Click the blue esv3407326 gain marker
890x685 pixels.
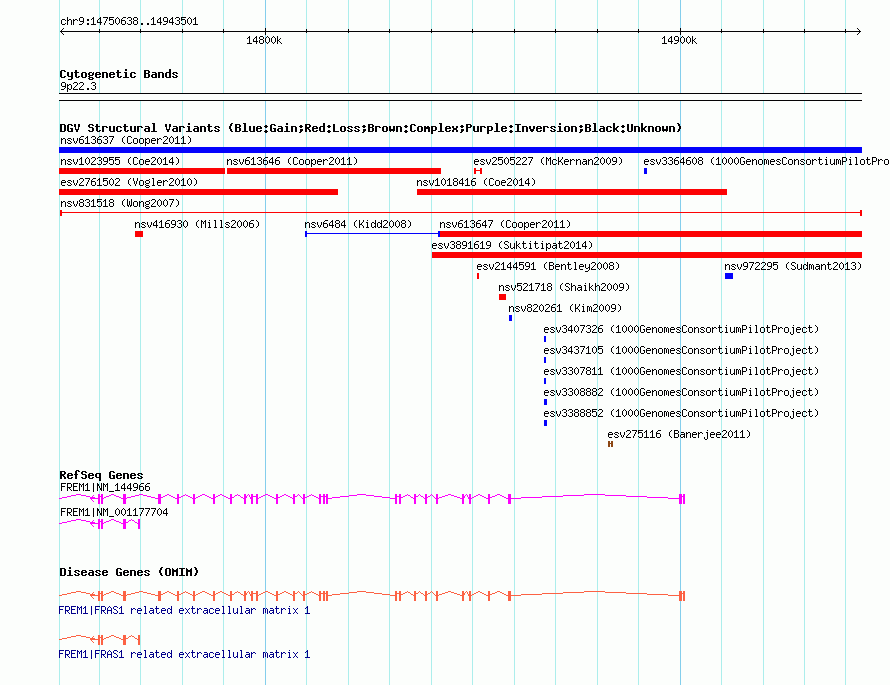pyautogui.click(x=545, y=339)
